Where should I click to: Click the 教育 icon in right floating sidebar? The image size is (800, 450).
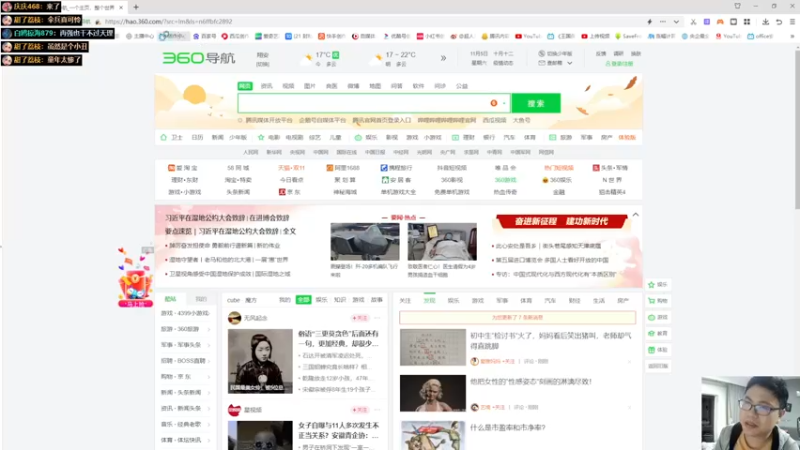652,334
